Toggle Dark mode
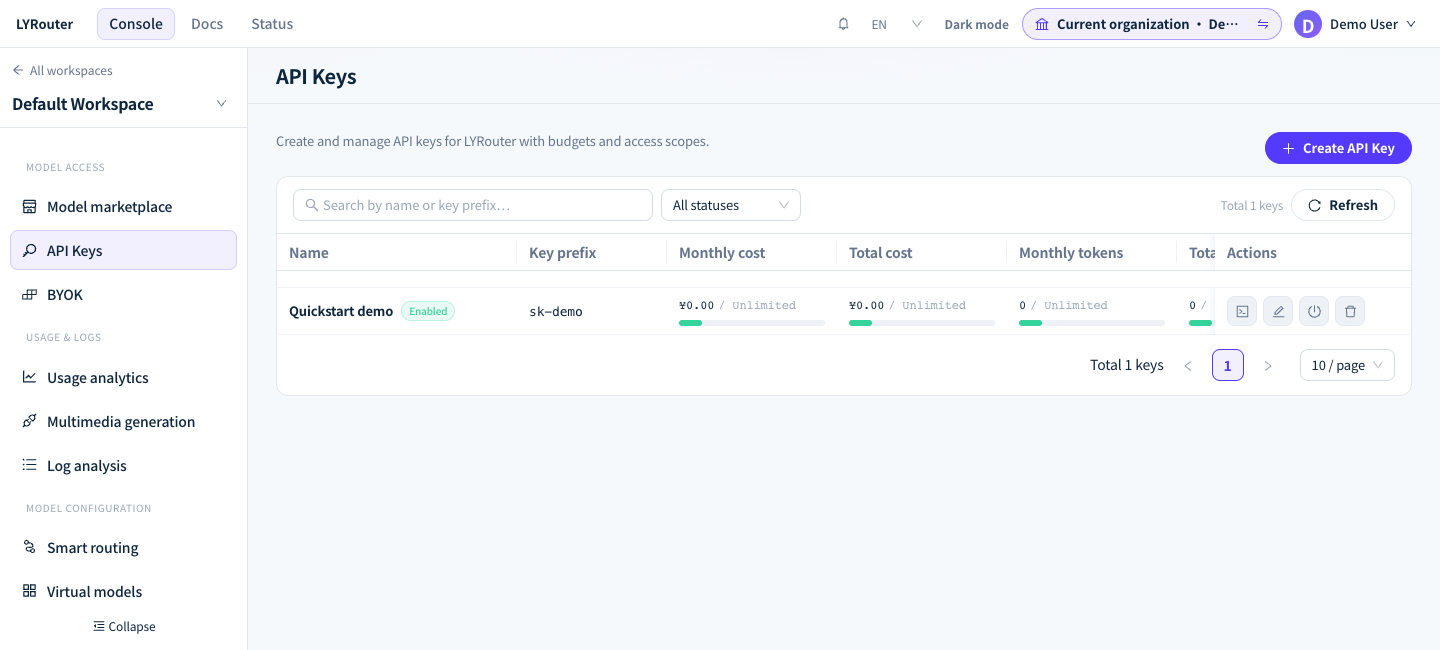Screen dimensions: 1440x650 (976, 24)
